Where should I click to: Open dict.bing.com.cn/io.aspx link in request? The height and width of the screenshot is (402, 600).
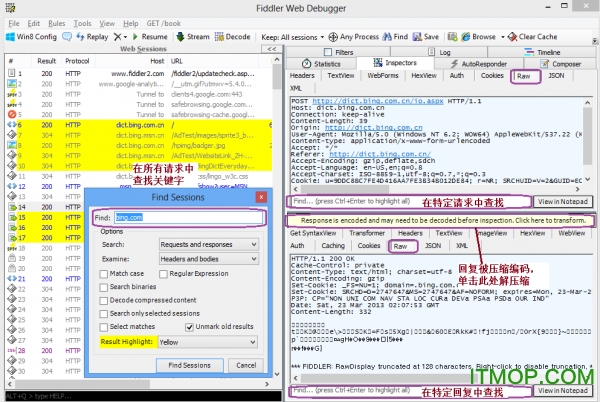378,101
